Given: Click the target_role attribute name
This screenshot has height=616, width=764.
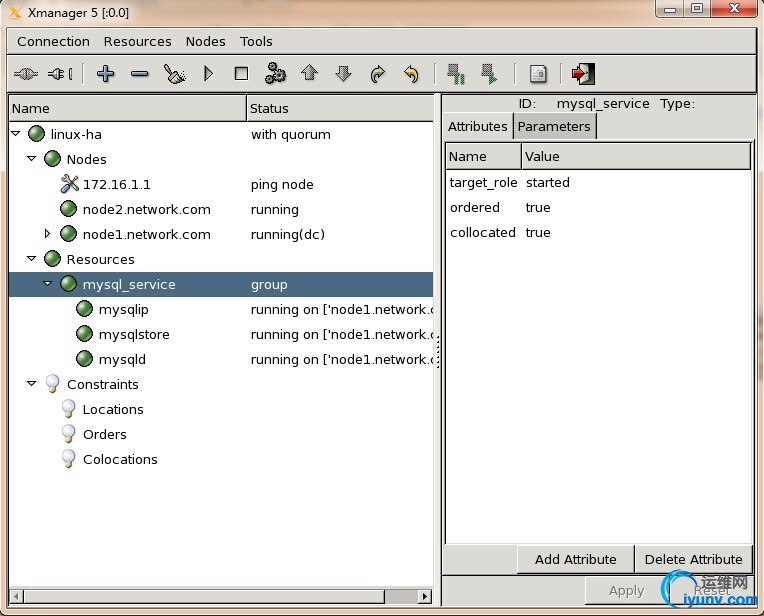Looking at the screenshot, I should pyautogui.click(x=483, y=183).
